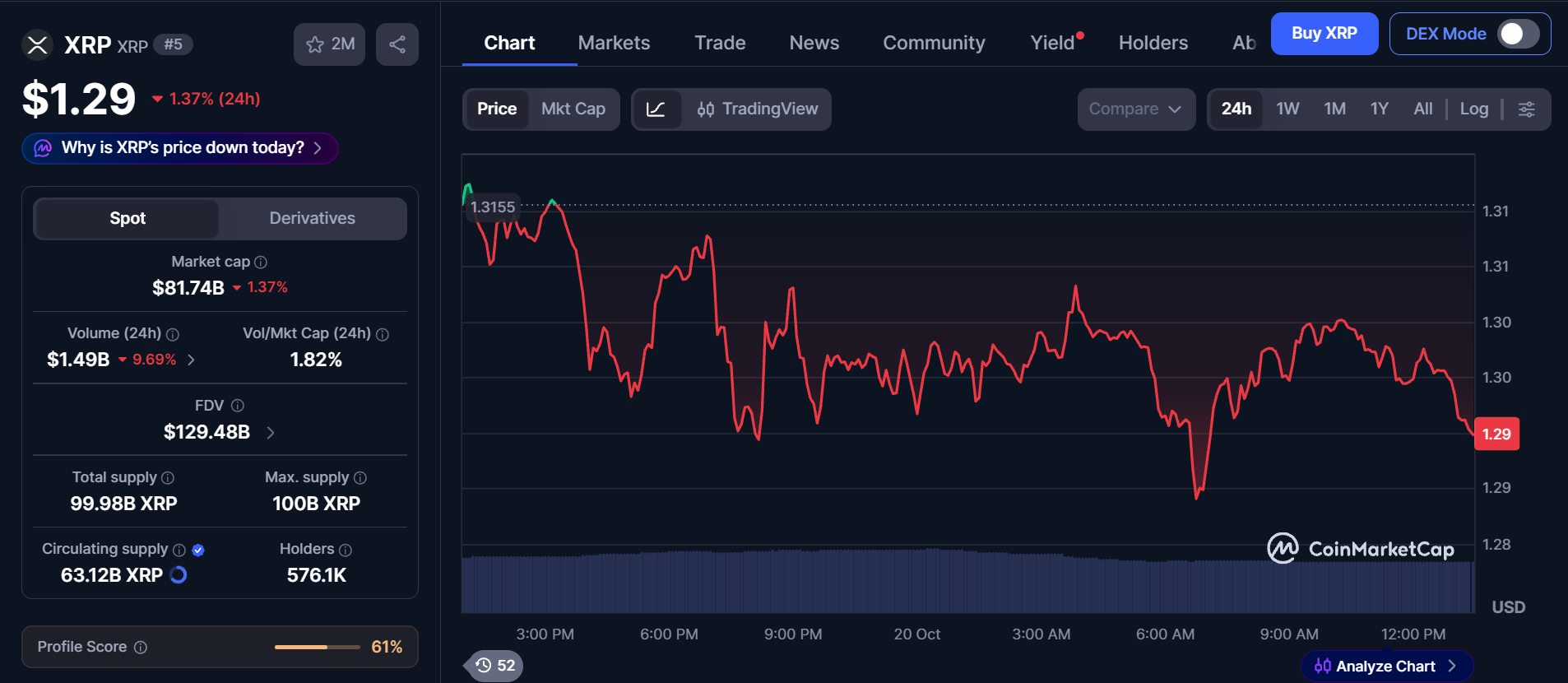1568x683 pixels.
Task: Switch to the Holders tab
Action: point(1153,43)
